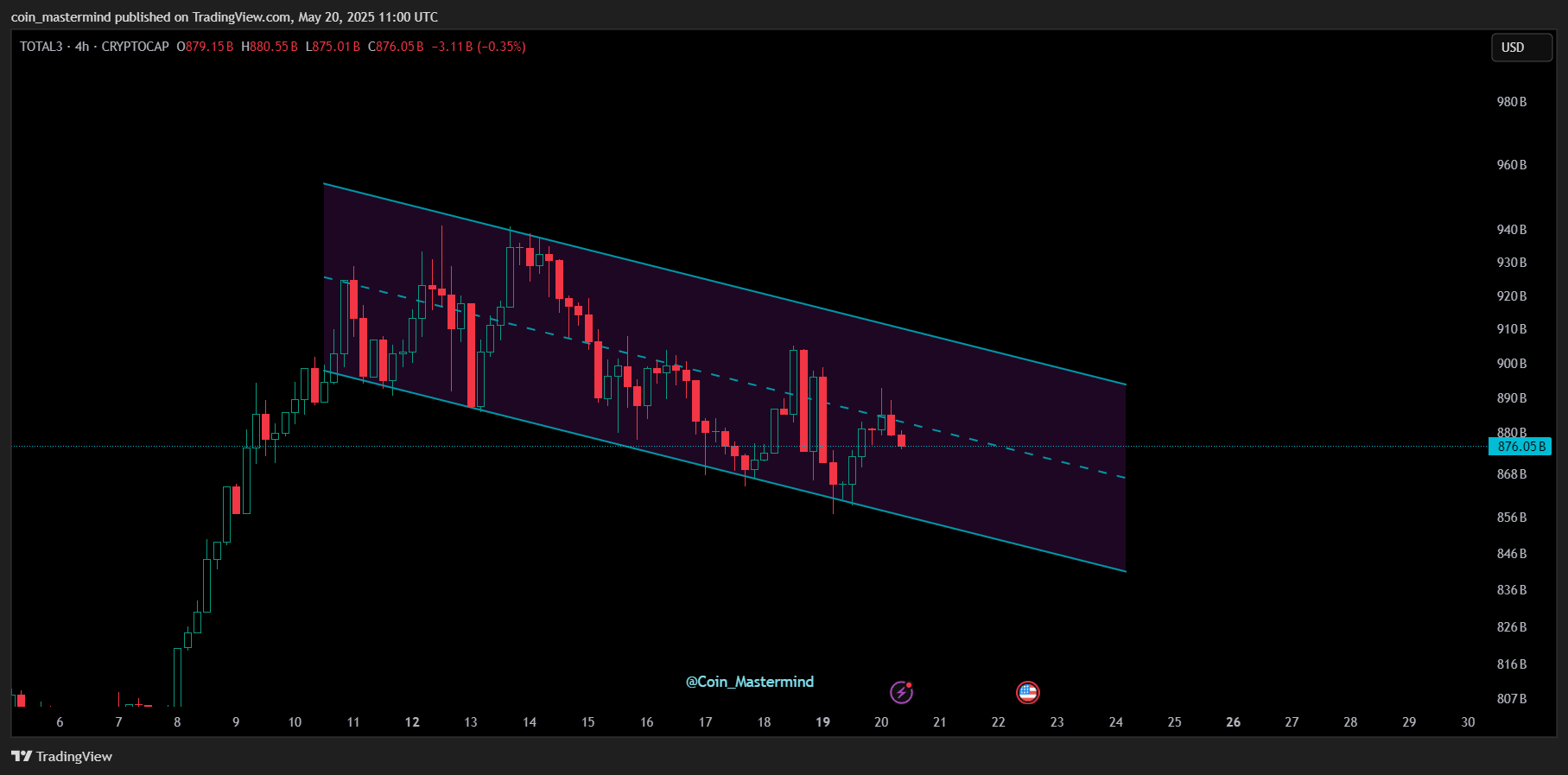Click date 20 on time axis
The width and height of the screenshot is (1568, 775).
tap(881, 722)
